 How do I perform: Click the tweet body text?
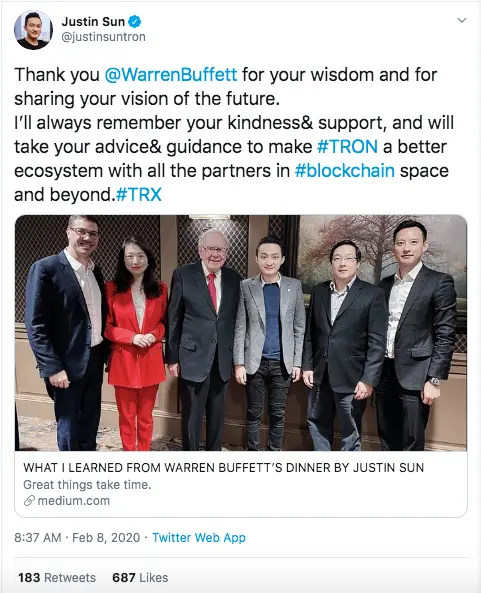[x=234, y=135]
